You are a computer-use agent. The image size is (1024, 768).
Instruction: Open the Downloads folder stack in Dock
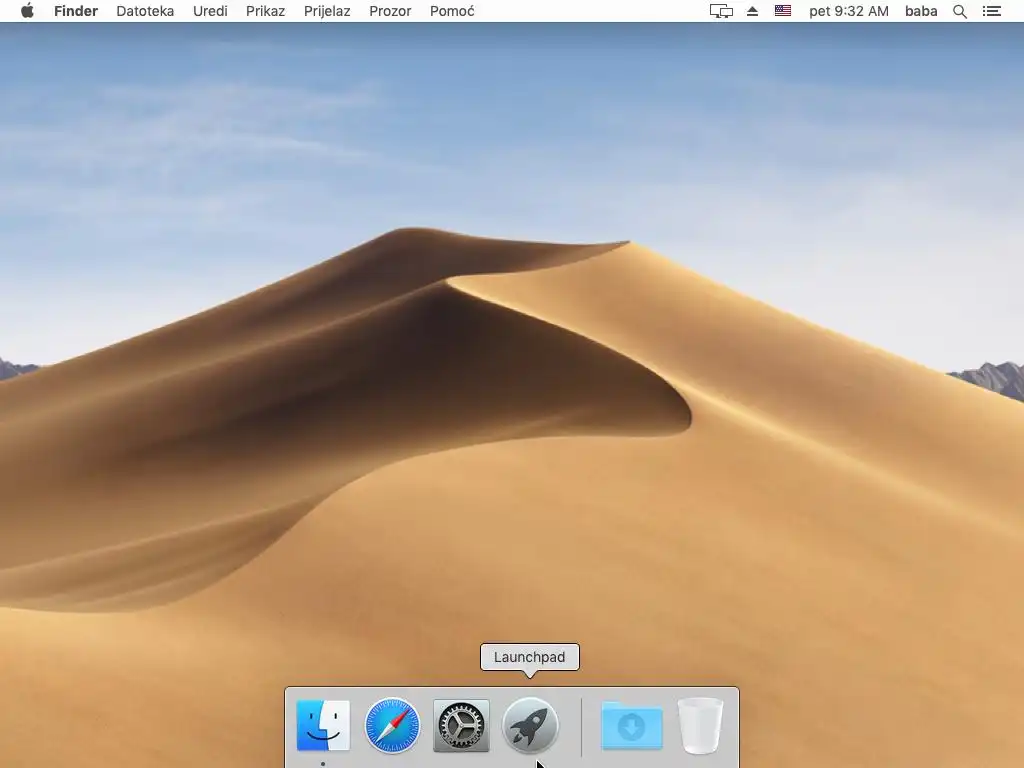point(632,725)
